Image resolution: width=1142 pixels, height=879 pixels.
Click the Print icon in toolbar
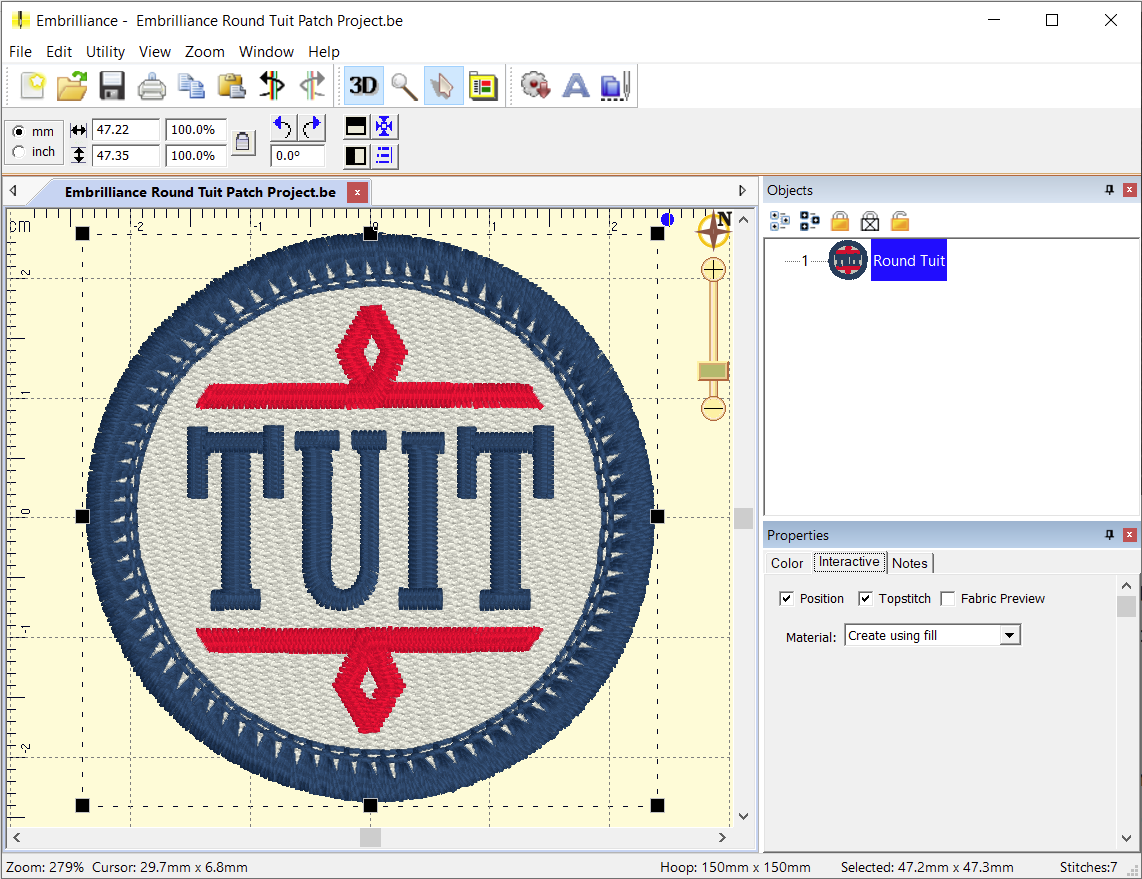151,86
